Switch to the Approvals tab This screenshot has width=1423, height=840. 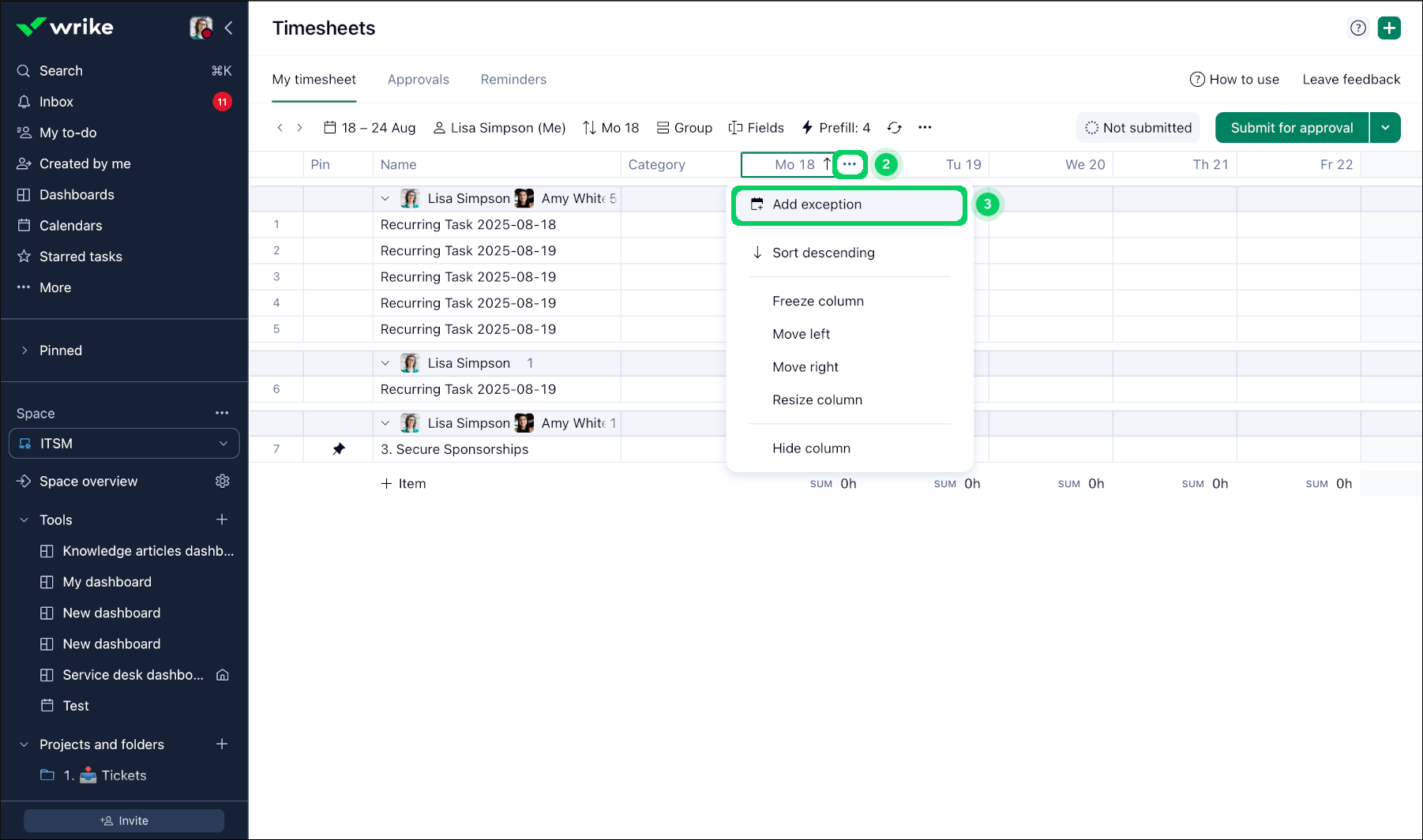coord(419,80)
